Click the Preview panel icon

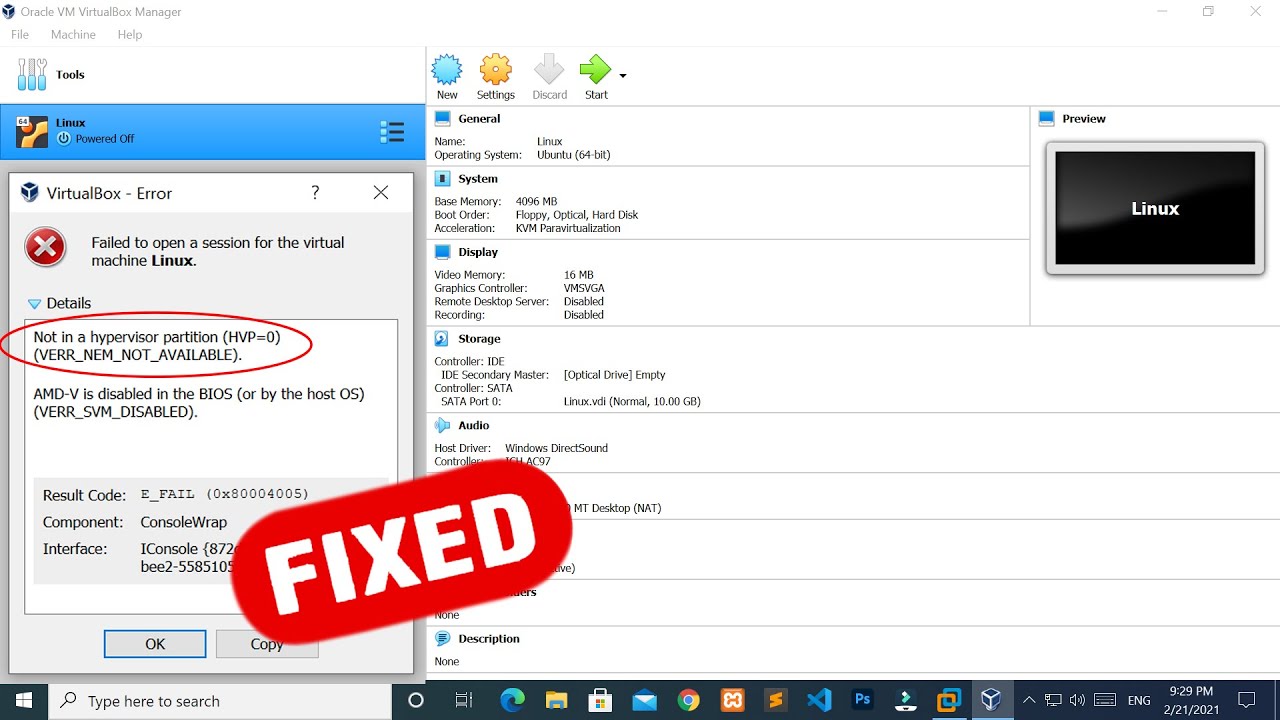1047,118
